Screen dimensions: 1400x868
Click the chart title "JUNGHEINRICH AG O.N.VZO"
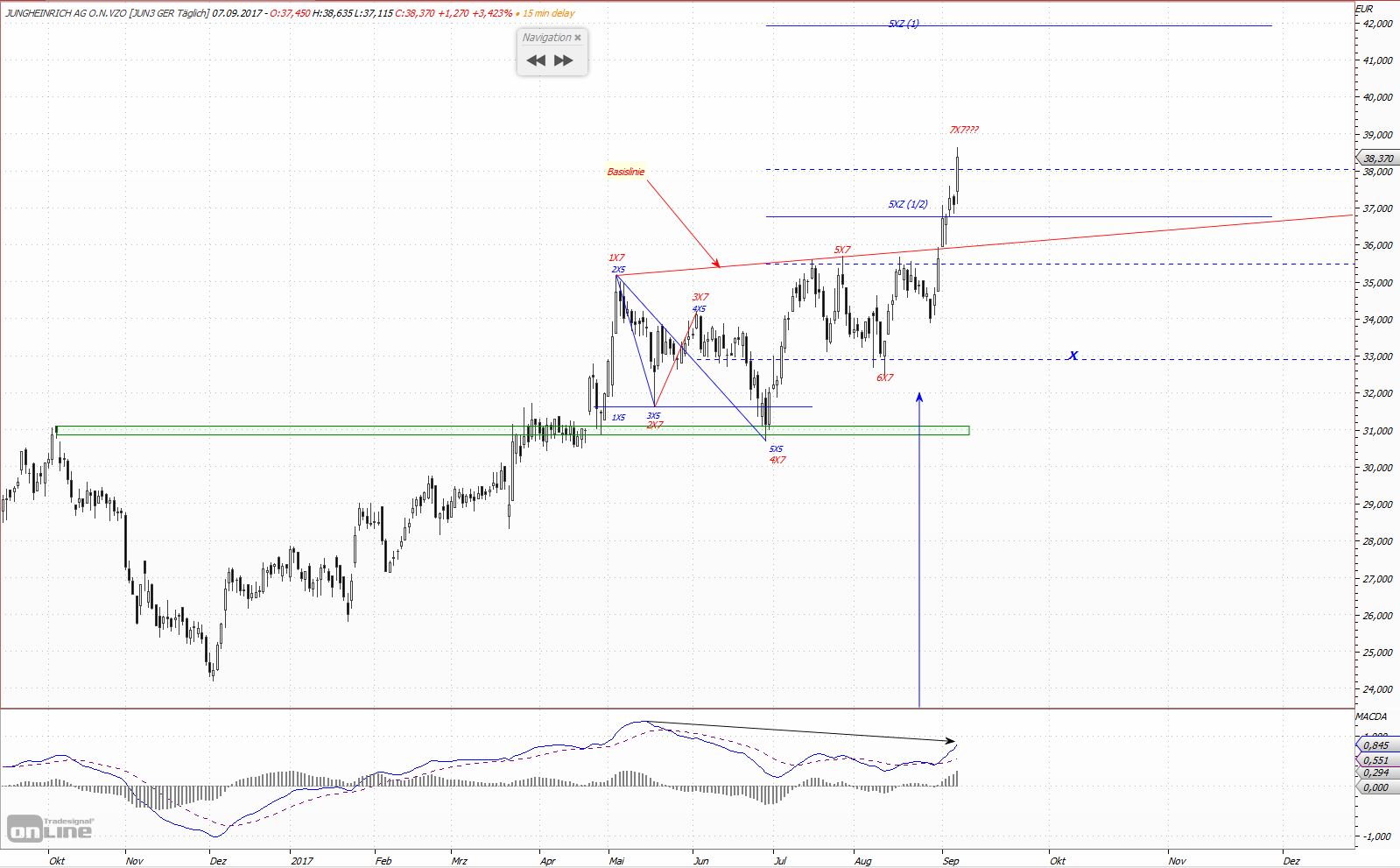point(66,13)
